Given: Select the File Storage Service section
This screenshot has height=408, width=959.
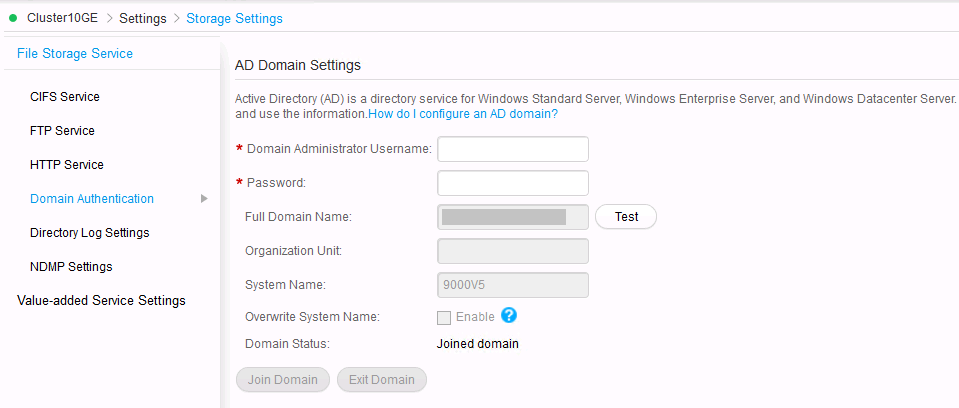Looking at the screenshot, I should 75,54.
